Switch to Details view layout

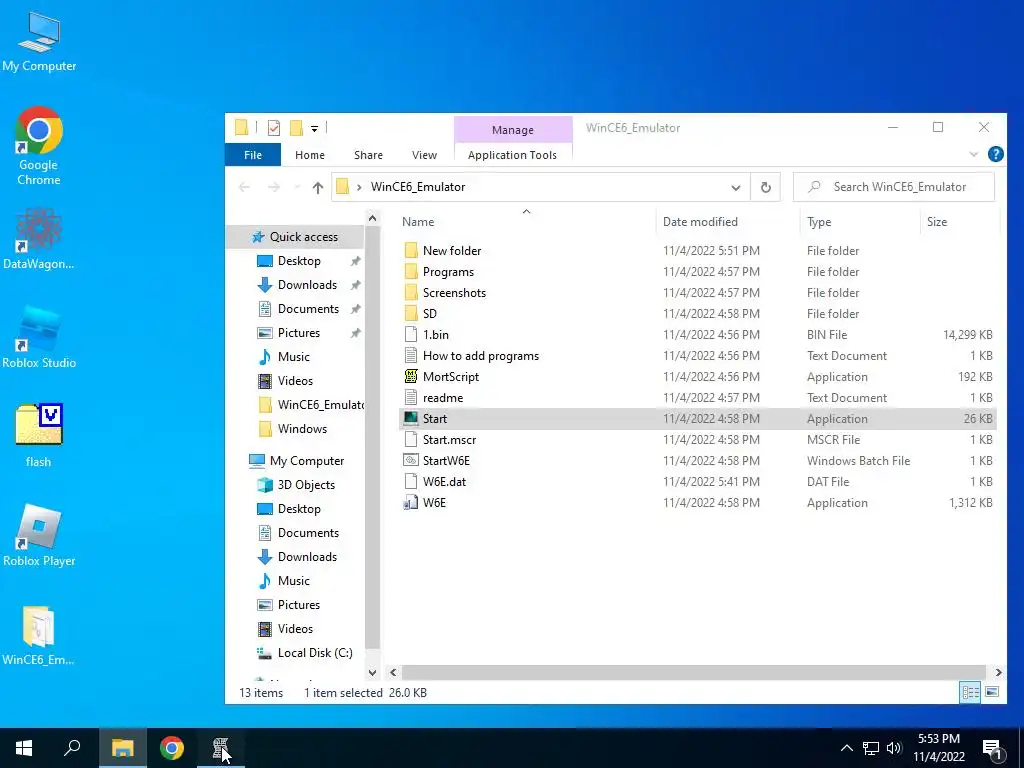[970, 692]
